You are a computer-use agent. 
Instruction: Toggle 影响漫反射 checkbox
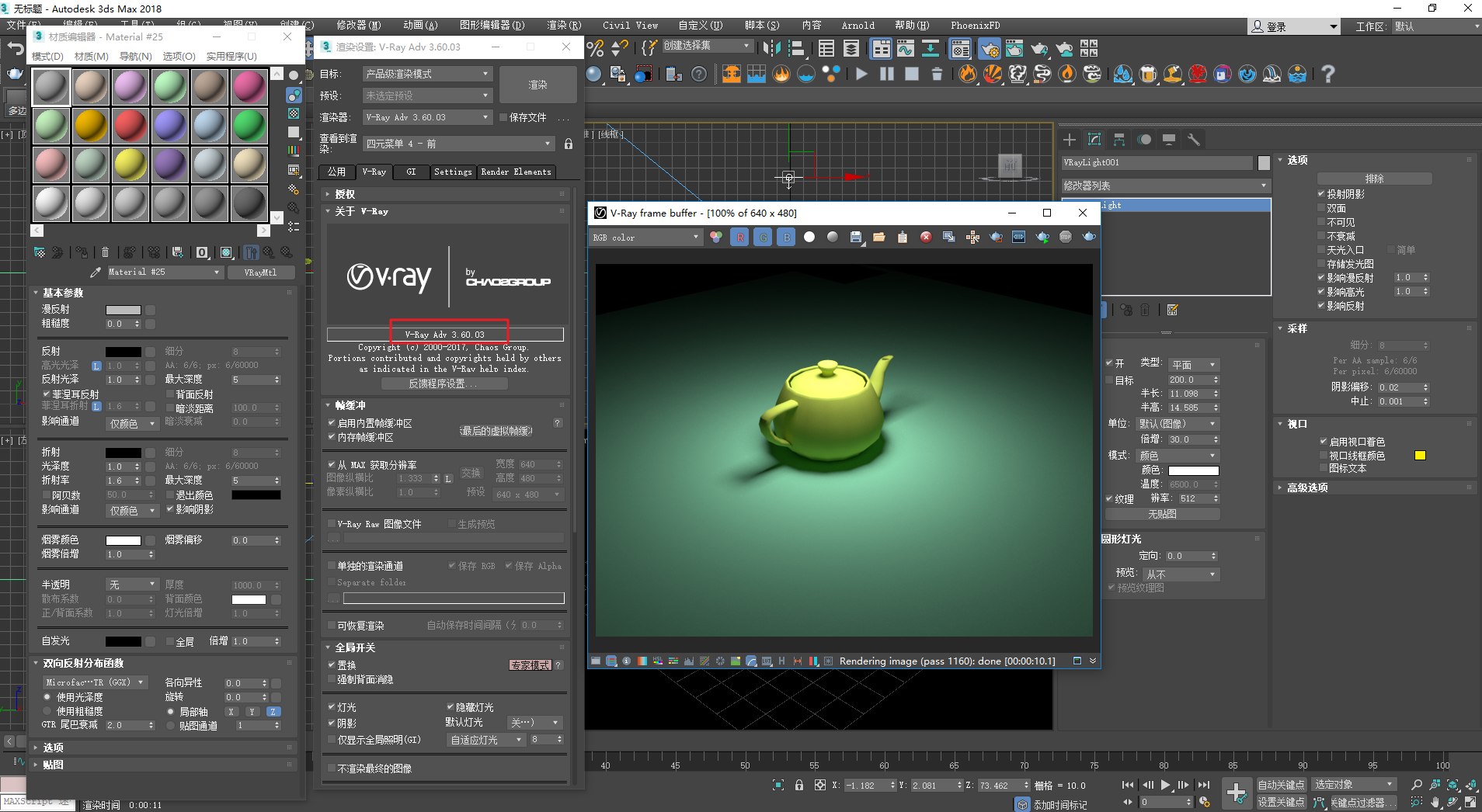click(x=1321, y=278)
